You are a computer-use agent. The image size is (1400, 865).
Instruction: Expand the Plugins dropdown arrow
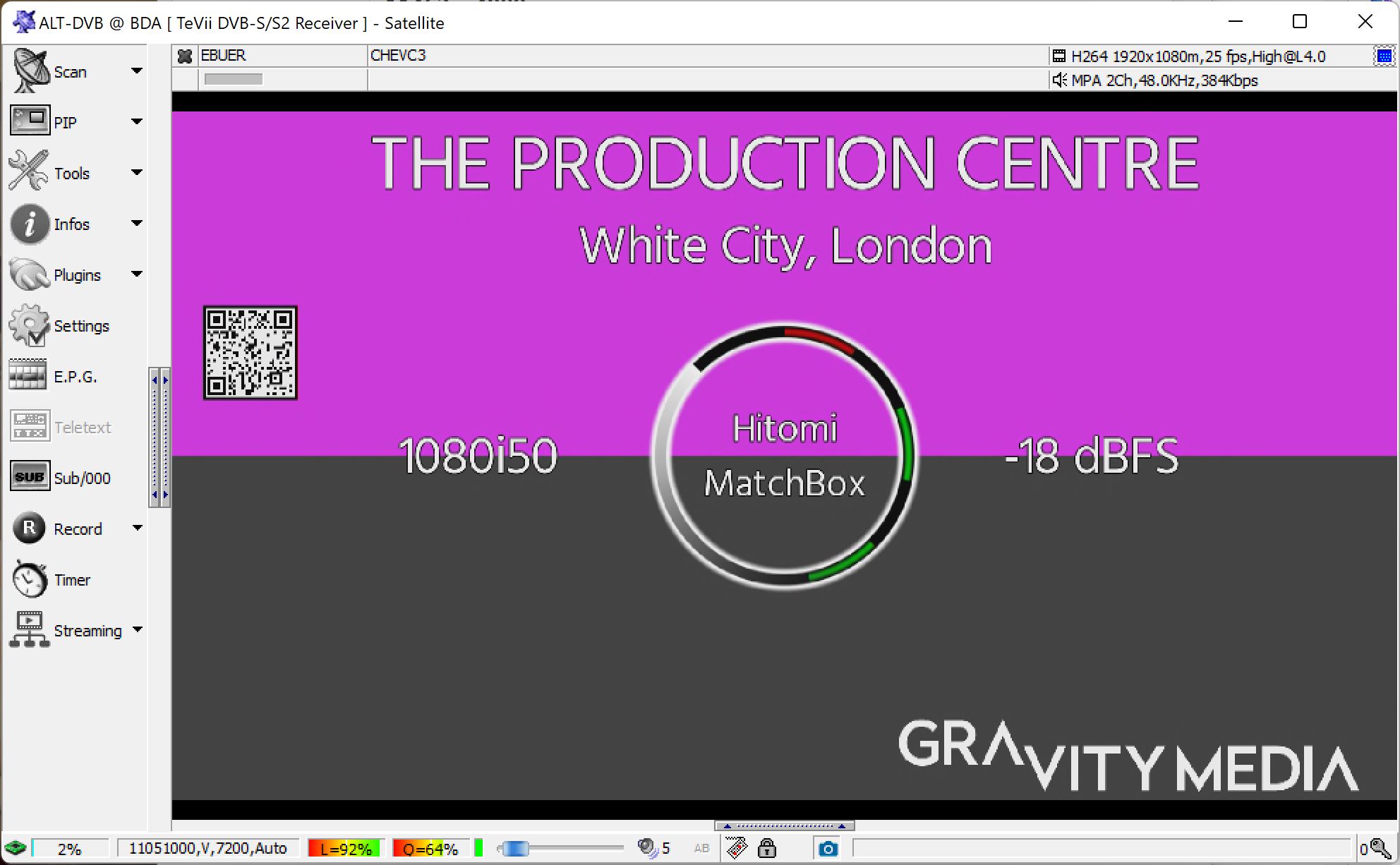tap(137, 274)
